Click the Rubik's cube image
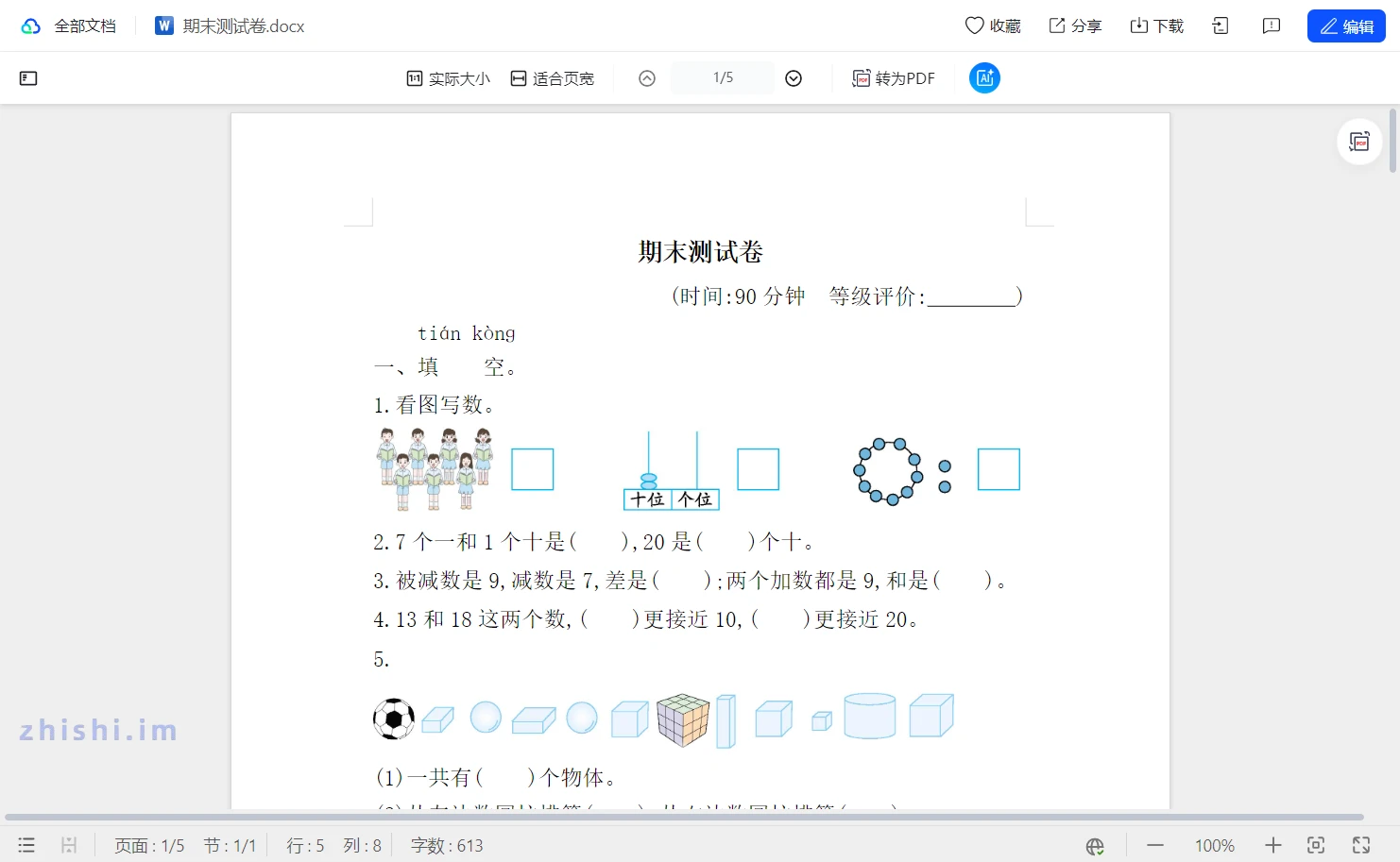This screenshot has width=1400, height=862. tap(683, 719)
